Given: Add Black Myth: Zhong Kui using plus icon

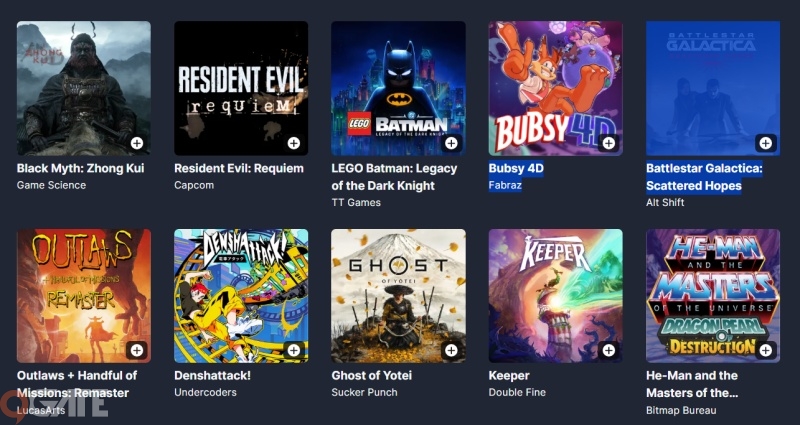Looking at the screenshot, I should pos(137,143).
